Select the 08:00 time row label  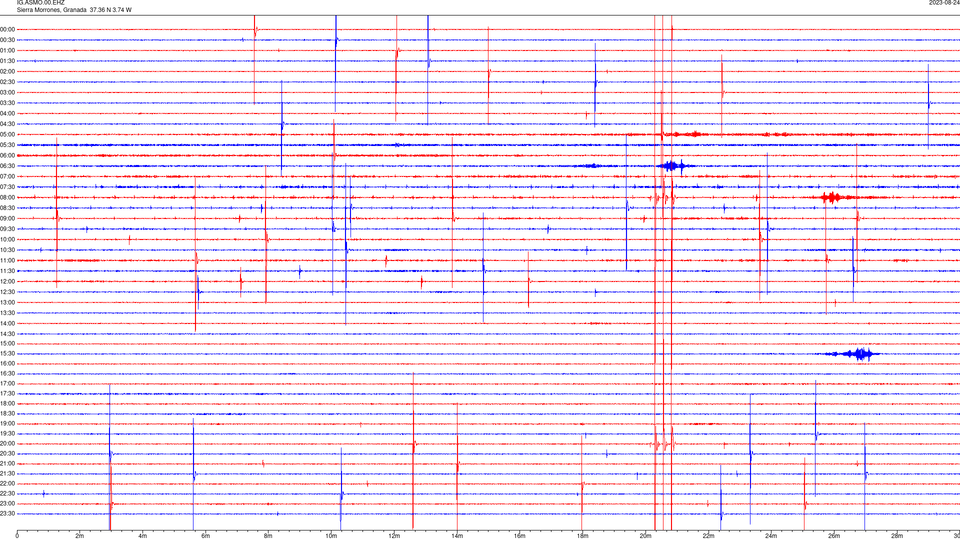tap(8, 197)
